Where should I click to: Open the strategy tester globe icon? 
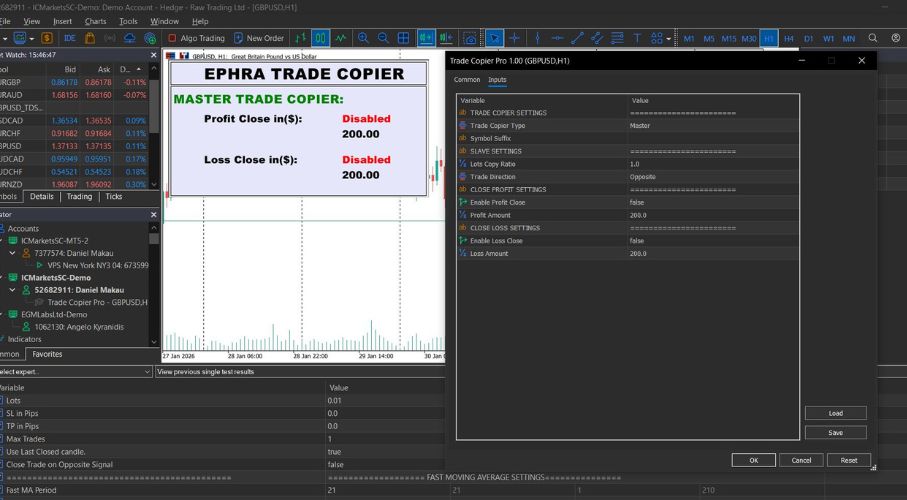[x=150, y=38]
